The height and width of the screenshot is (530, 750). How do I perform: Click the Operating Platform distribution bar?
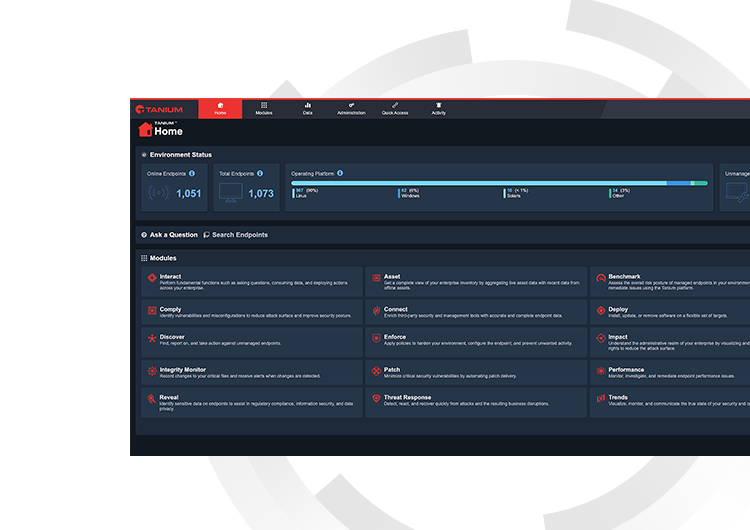(499, 183)
